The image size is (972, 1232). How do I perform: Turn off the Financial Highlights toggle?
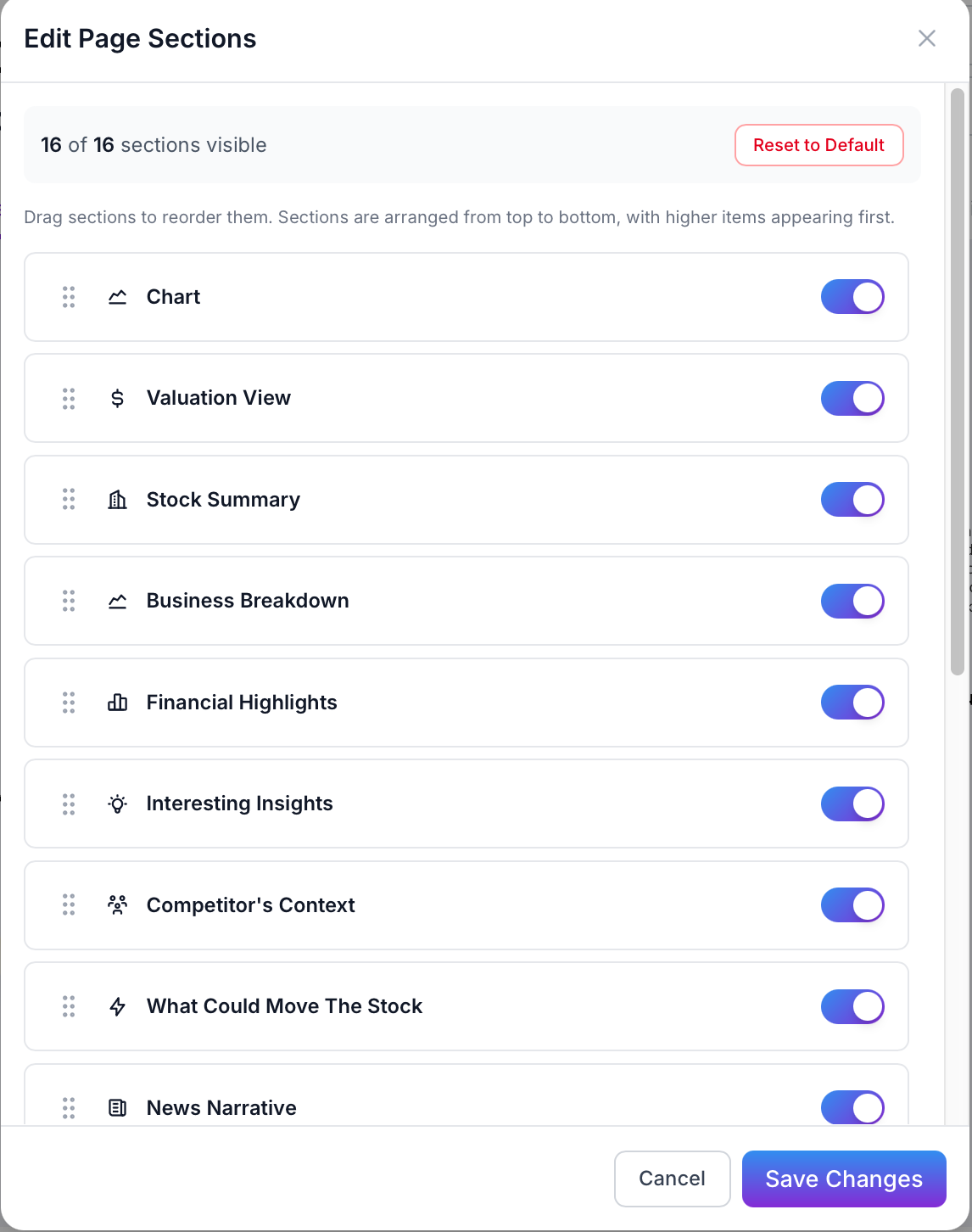(852, 703)
